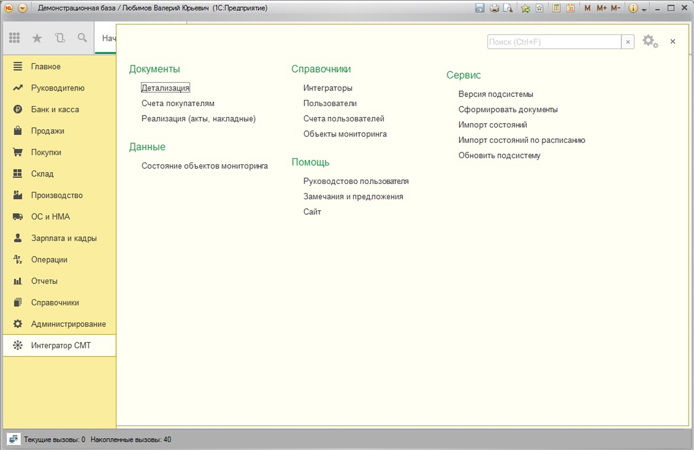Add to favorites via star-arrow icon
Image resolution: width=694 pixels, height=450 pixels.
click(x=525, y=8)
